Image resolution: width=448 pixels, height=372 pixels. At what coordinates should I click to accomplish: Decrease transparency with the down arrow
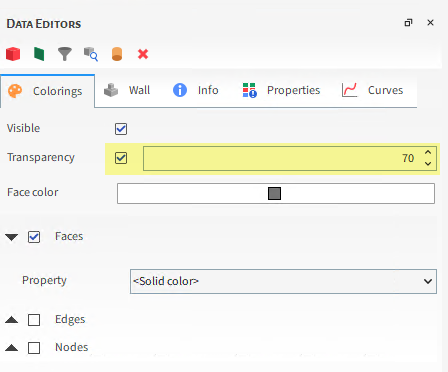pyautogui.click(x=428, y=164)
